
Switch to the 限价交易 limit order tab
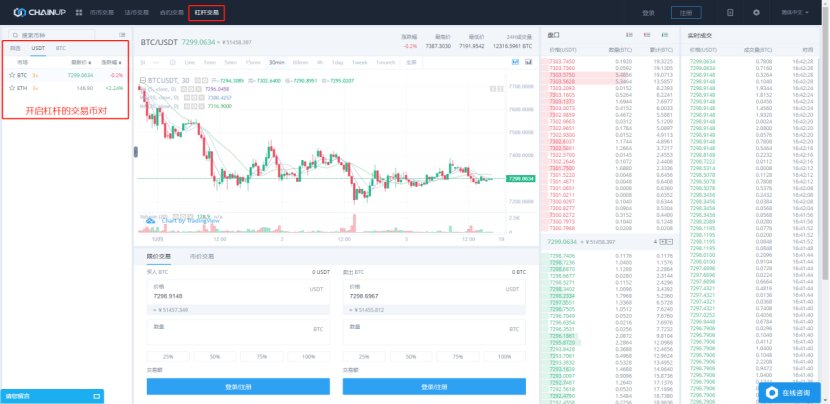(158, 256)
